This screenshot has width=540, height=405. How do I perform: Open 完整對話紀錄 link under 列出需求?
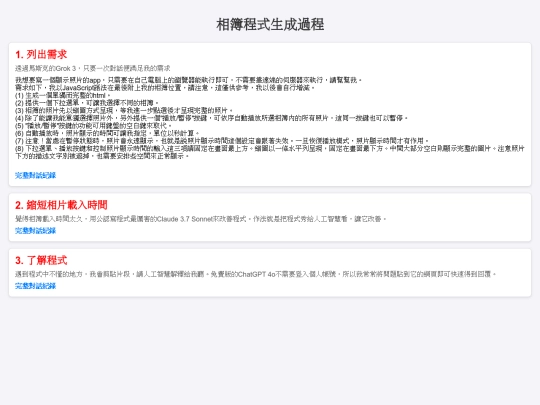click(35, 175)
